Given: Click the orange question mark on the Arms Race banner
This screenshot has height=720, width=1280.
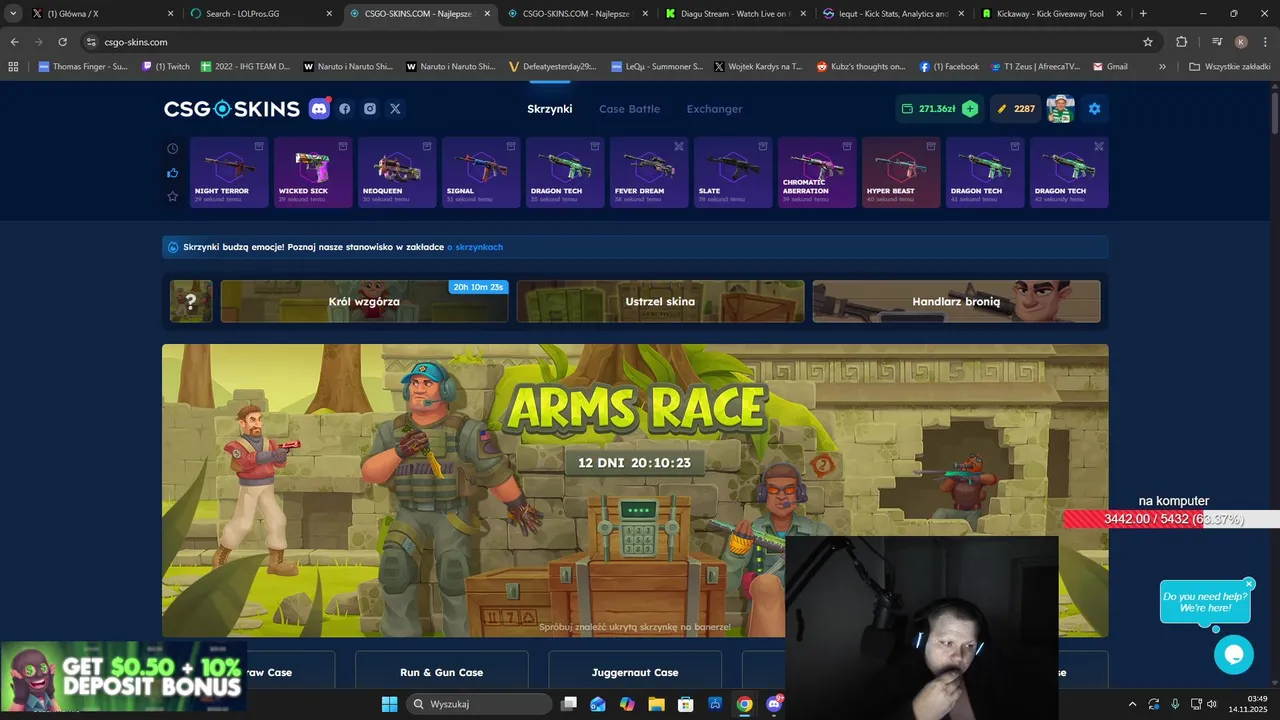Looking at the screenshot, I should [822, 464].
